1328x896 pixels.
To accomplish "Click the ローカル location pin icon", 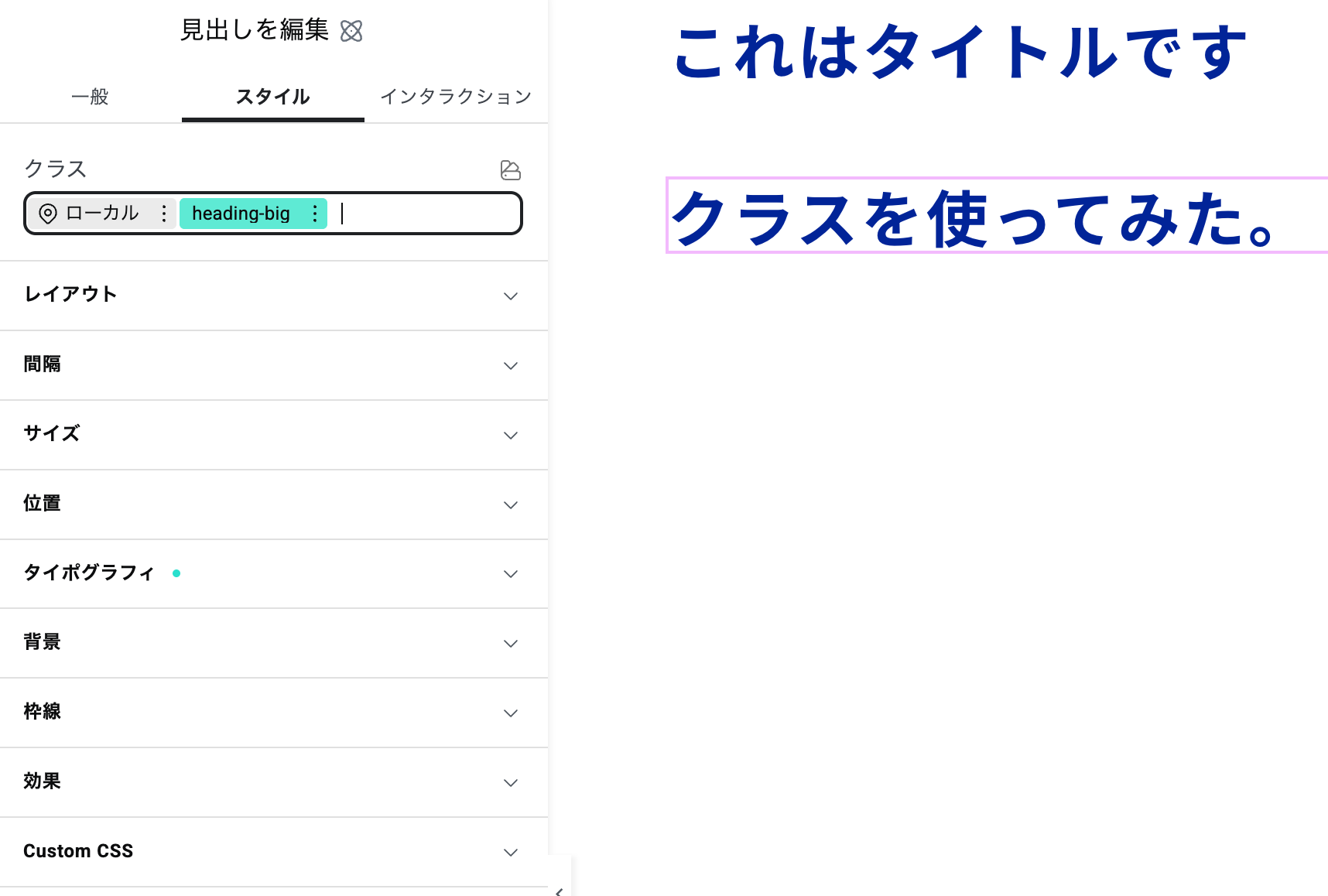I will tap(48, 214).
